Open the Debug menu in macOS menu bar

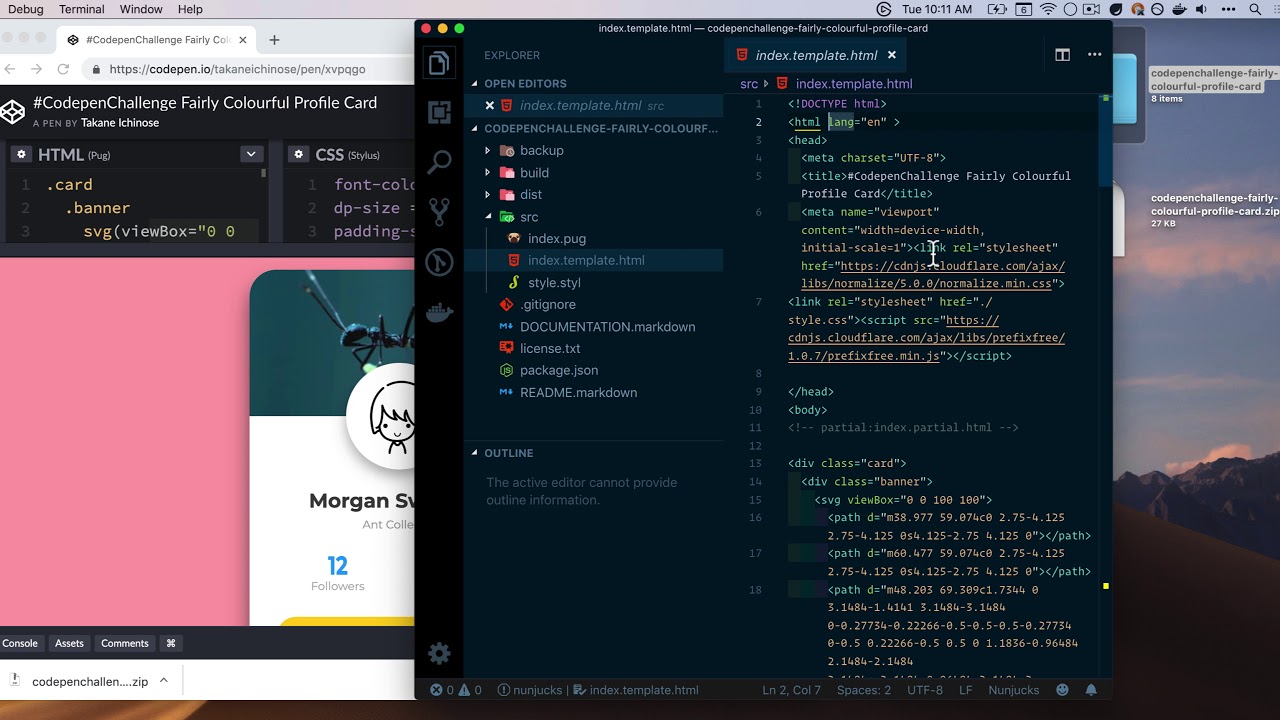coord(26,9)
